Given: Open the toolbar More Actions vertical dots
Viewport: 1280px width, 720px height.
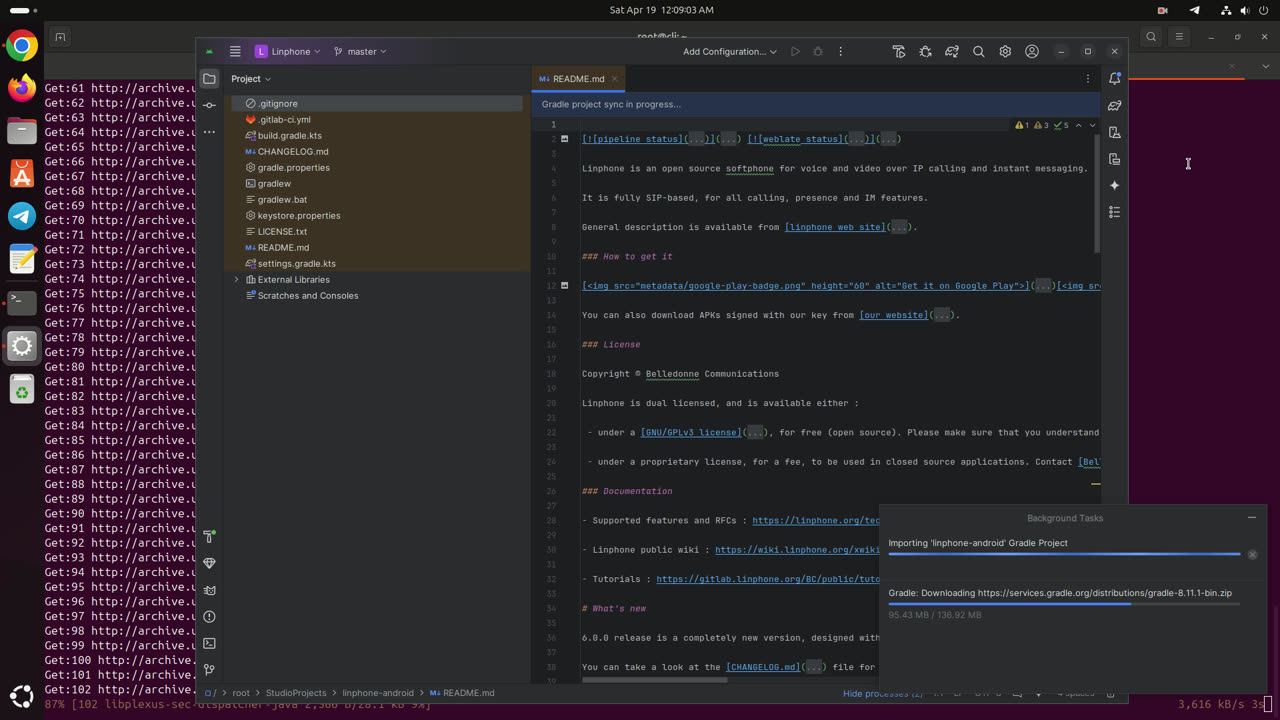Looking at the screenshot, I should pos(840,51).
